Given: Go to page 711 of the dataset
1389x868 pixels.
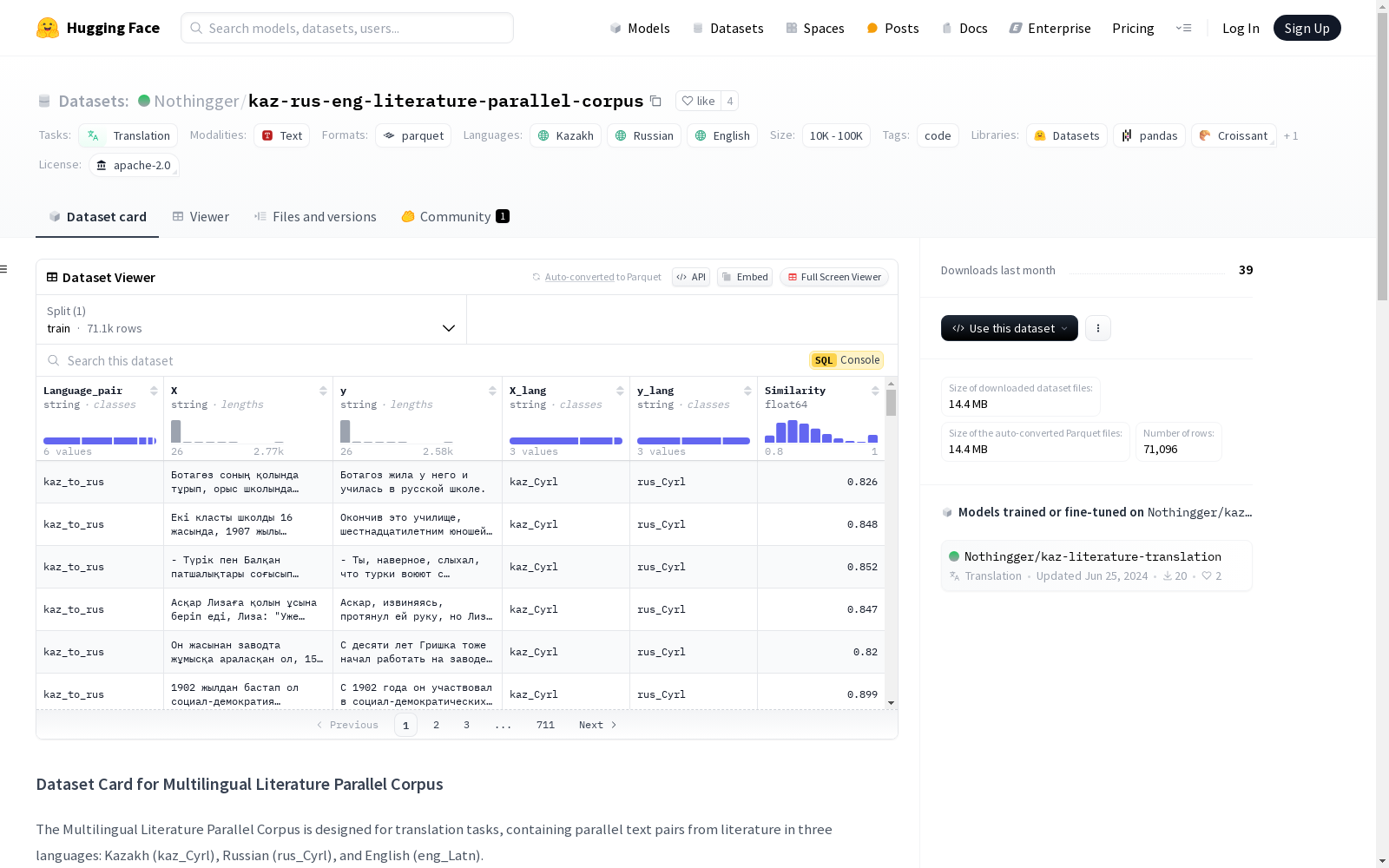Looking at the screenshot, I should click(x=545, y=725).
